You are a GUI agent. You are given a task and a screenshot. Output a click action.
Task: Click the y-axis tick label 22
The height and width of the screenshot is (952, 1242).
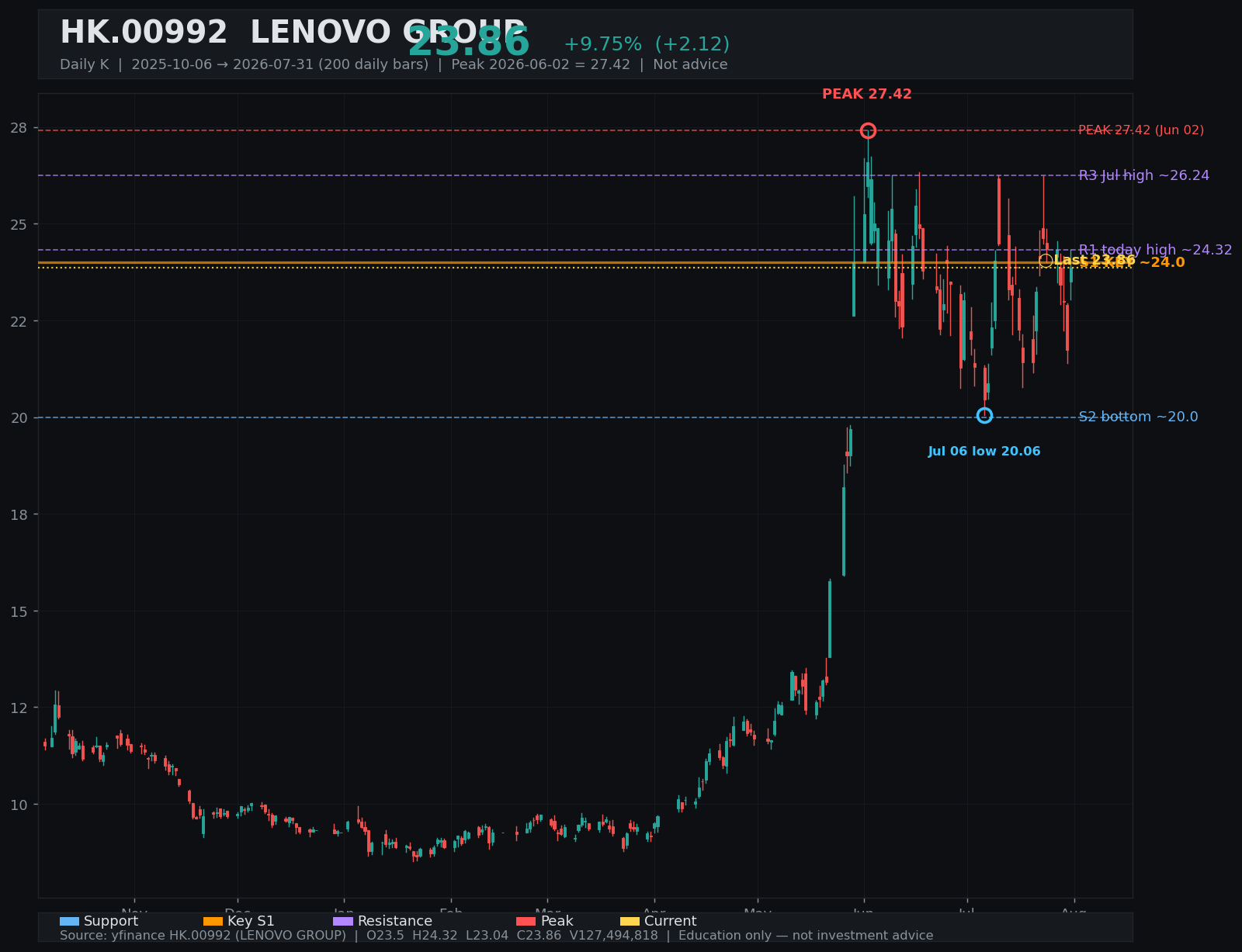pos(19,321)
